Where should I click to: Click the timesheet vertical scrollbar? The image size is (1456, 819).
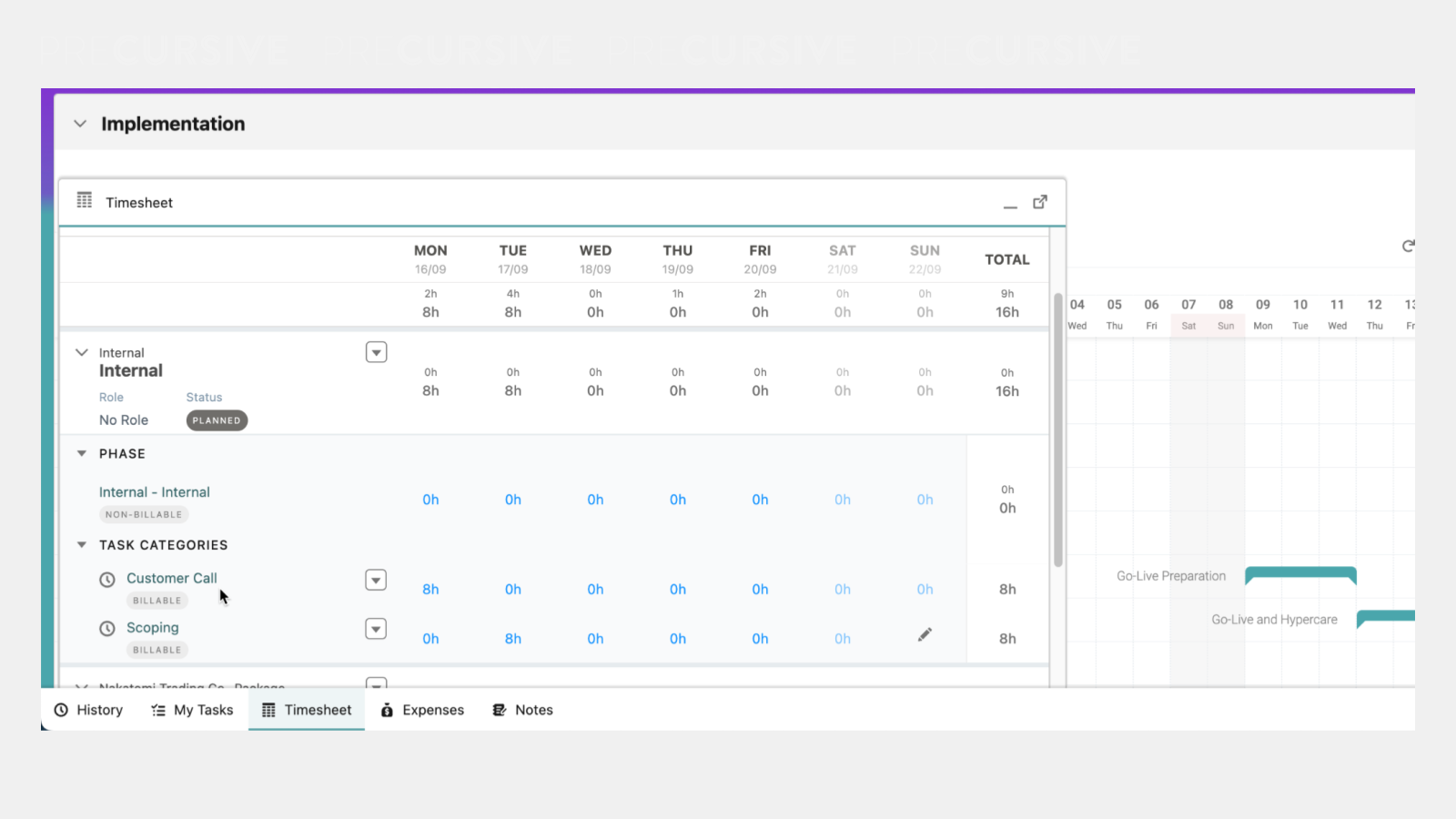coord(1057,428)
